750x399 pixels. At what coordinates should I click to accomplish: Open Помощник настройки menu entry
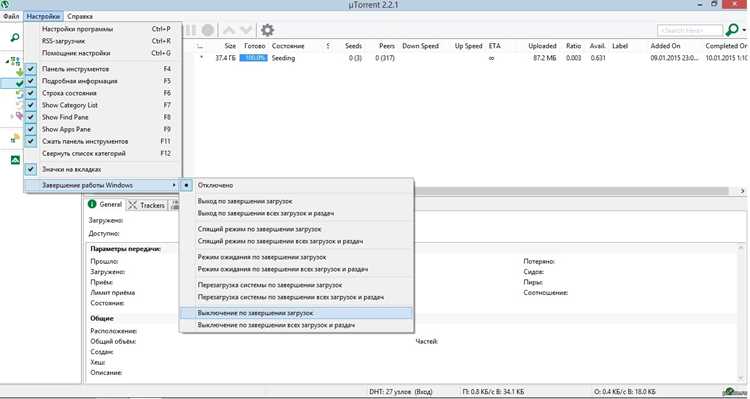point(103,53)
